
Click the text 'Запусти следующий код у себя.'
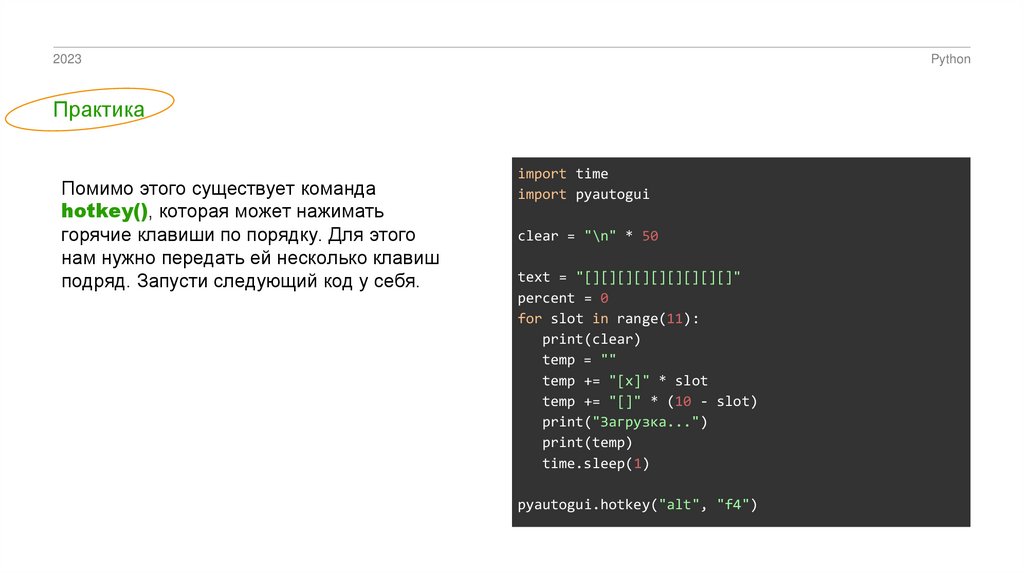278,281
